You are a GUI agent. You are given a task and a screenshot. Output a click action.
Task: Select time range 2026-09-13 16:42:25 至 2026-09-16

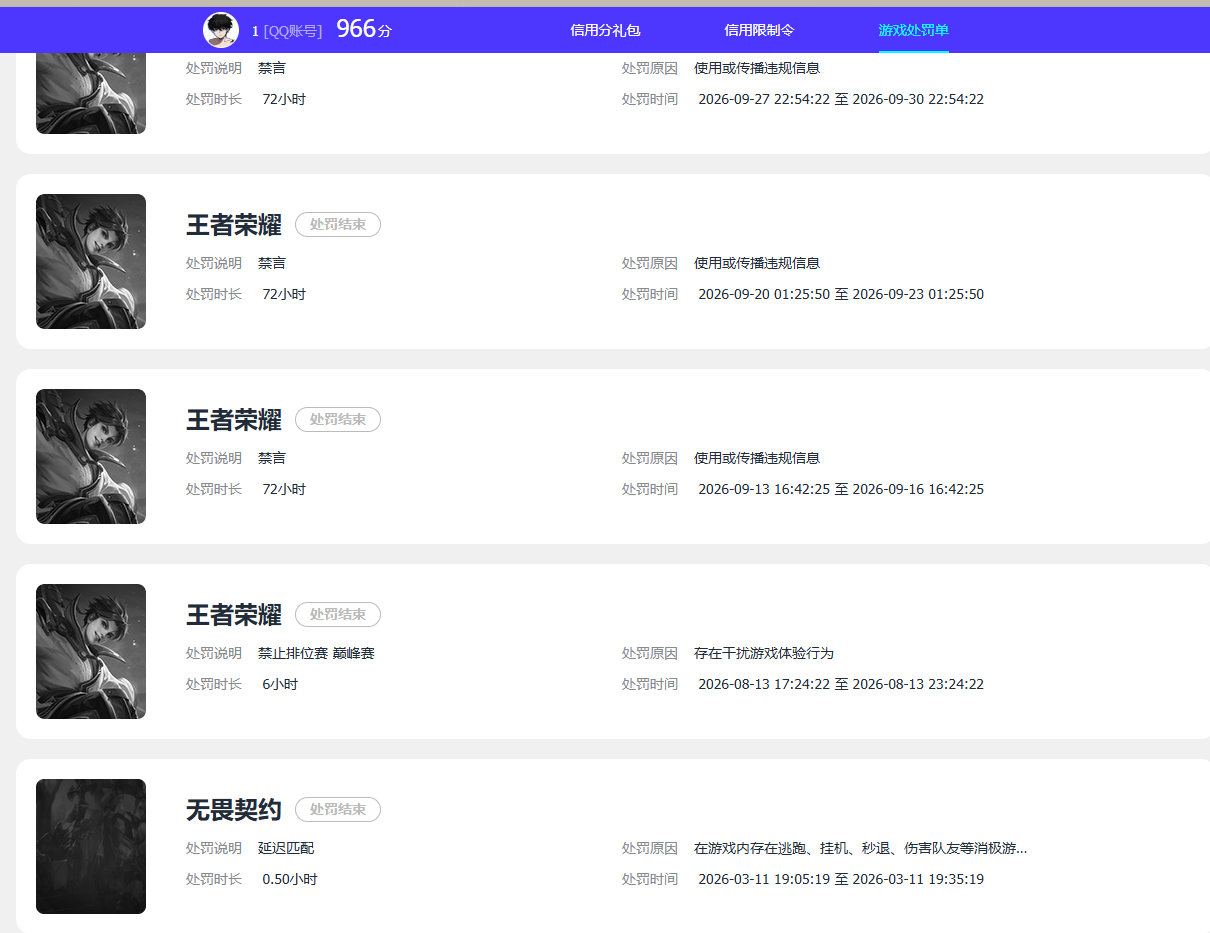click(x=841, y=489)
